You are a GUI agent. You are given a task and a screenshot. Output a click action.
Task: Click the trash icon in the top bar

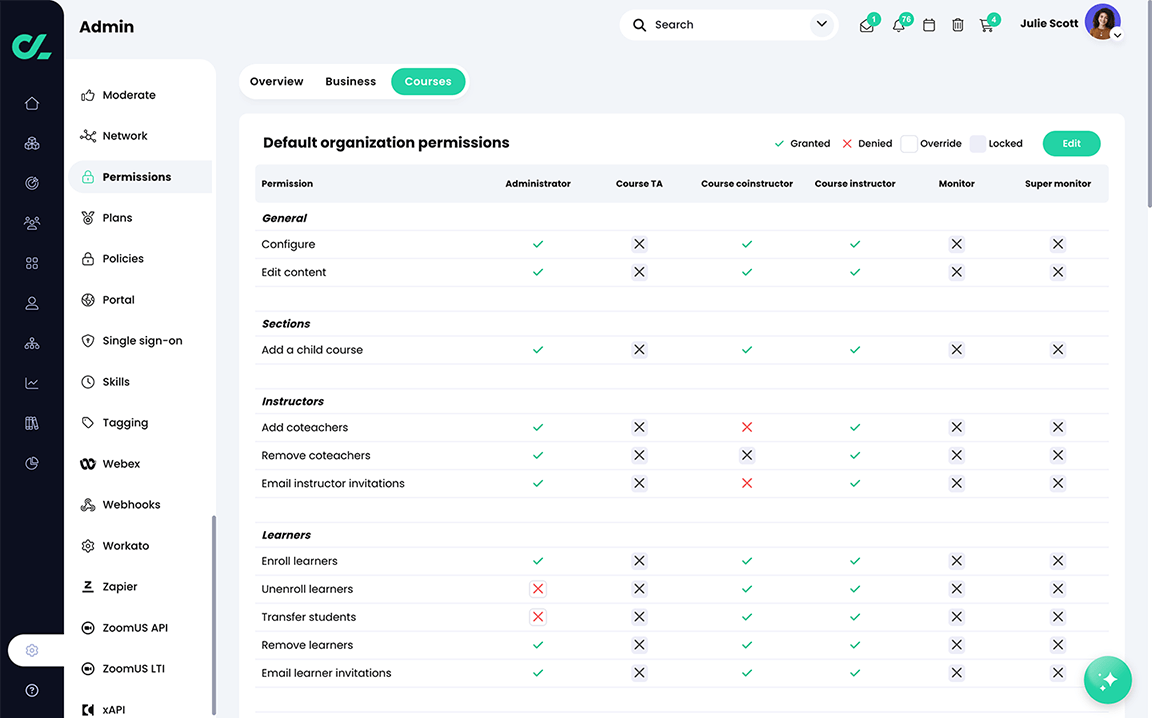pos(957,25)
